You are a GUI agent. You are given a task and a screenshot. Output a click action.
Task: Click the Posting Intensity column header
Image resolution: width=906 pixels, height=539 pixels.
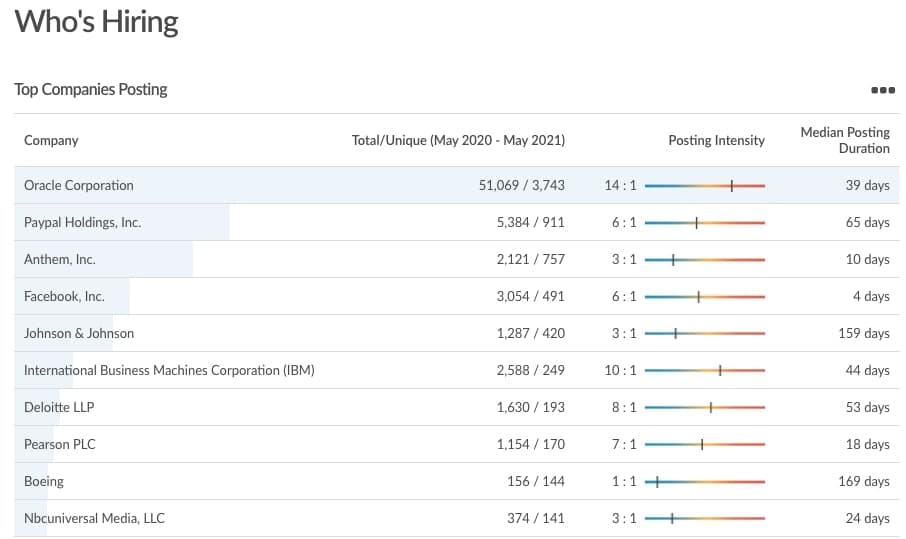pos(716,140)
